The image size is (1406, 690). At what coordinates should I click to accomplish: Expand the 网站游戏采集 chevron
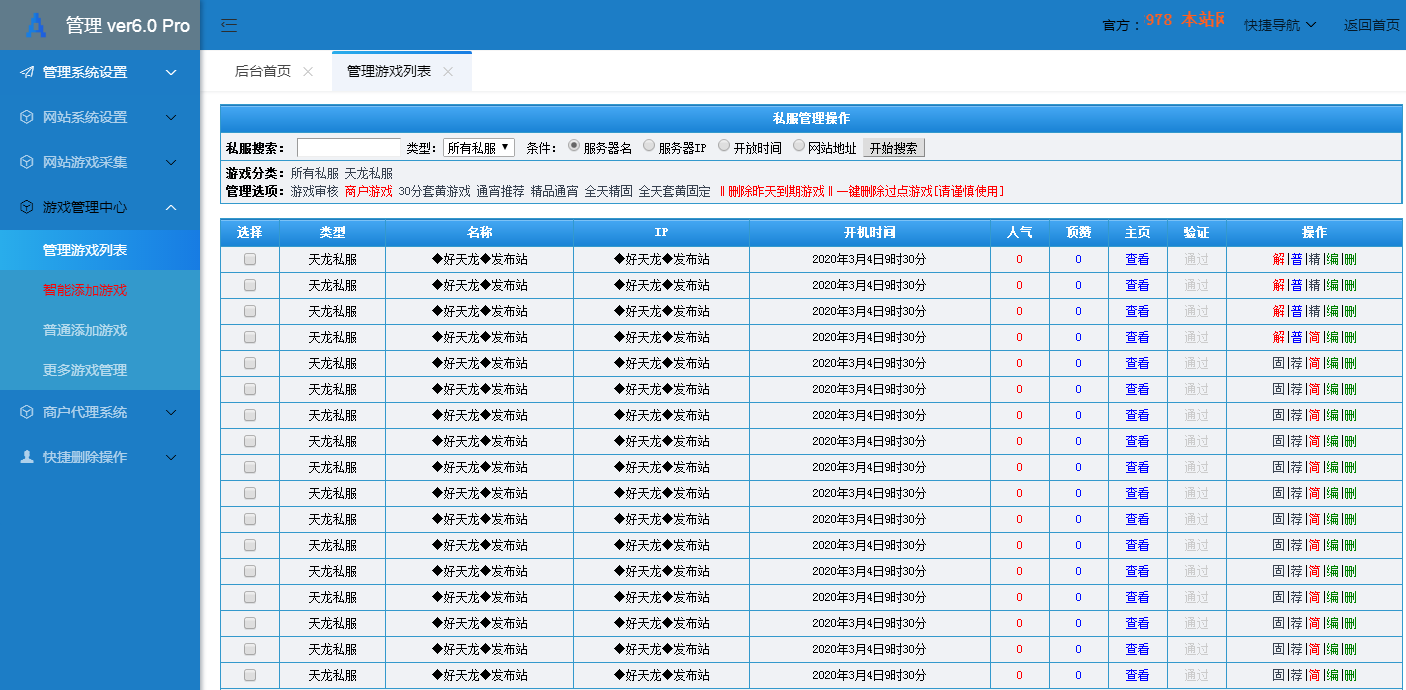click(x=171, y=162)
